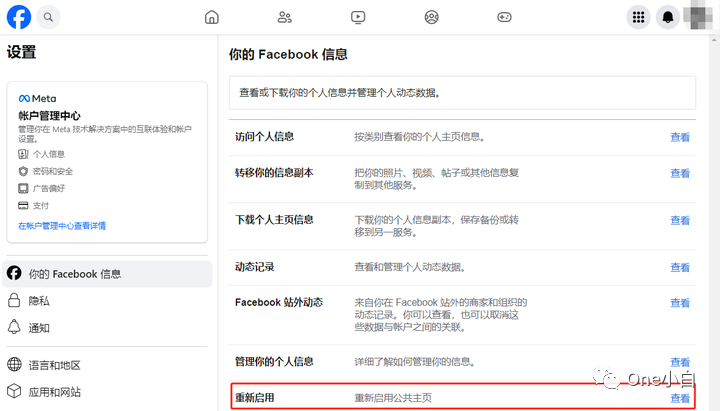This screenshot has height=411, width=720.
Task: Open the account profile avatar
Action: click(x=697, y=15)
